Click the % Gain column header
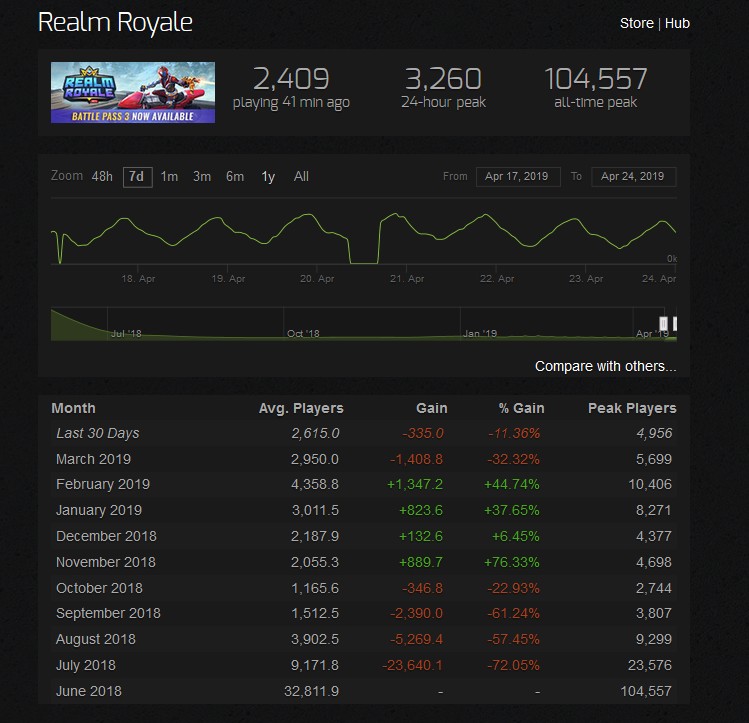 click(521, 408)
